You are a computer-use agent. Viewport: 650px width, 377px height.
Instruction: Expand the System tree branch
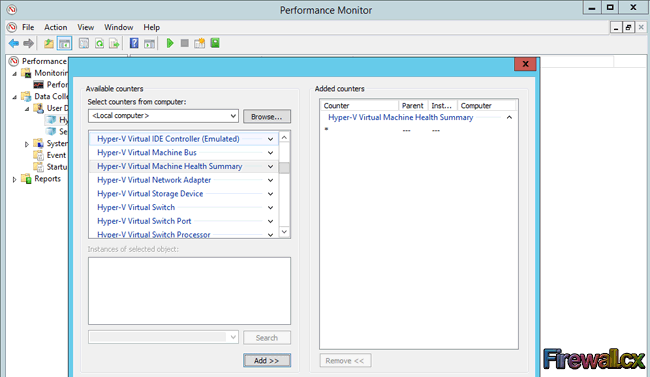coord(27,144)
